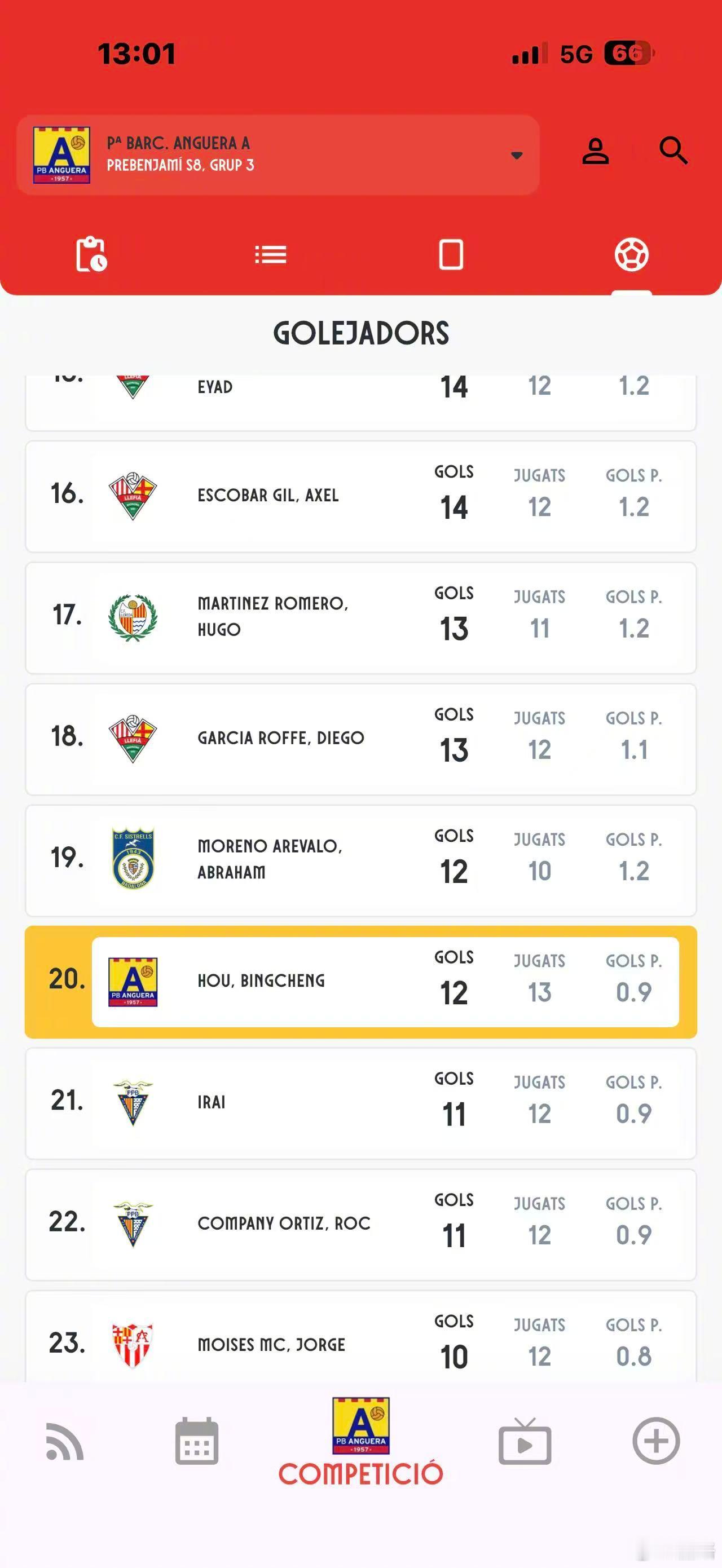Screen dimensions: 722x1568
Task: Tap the plus circle more icon
Action: (655, 1441)
